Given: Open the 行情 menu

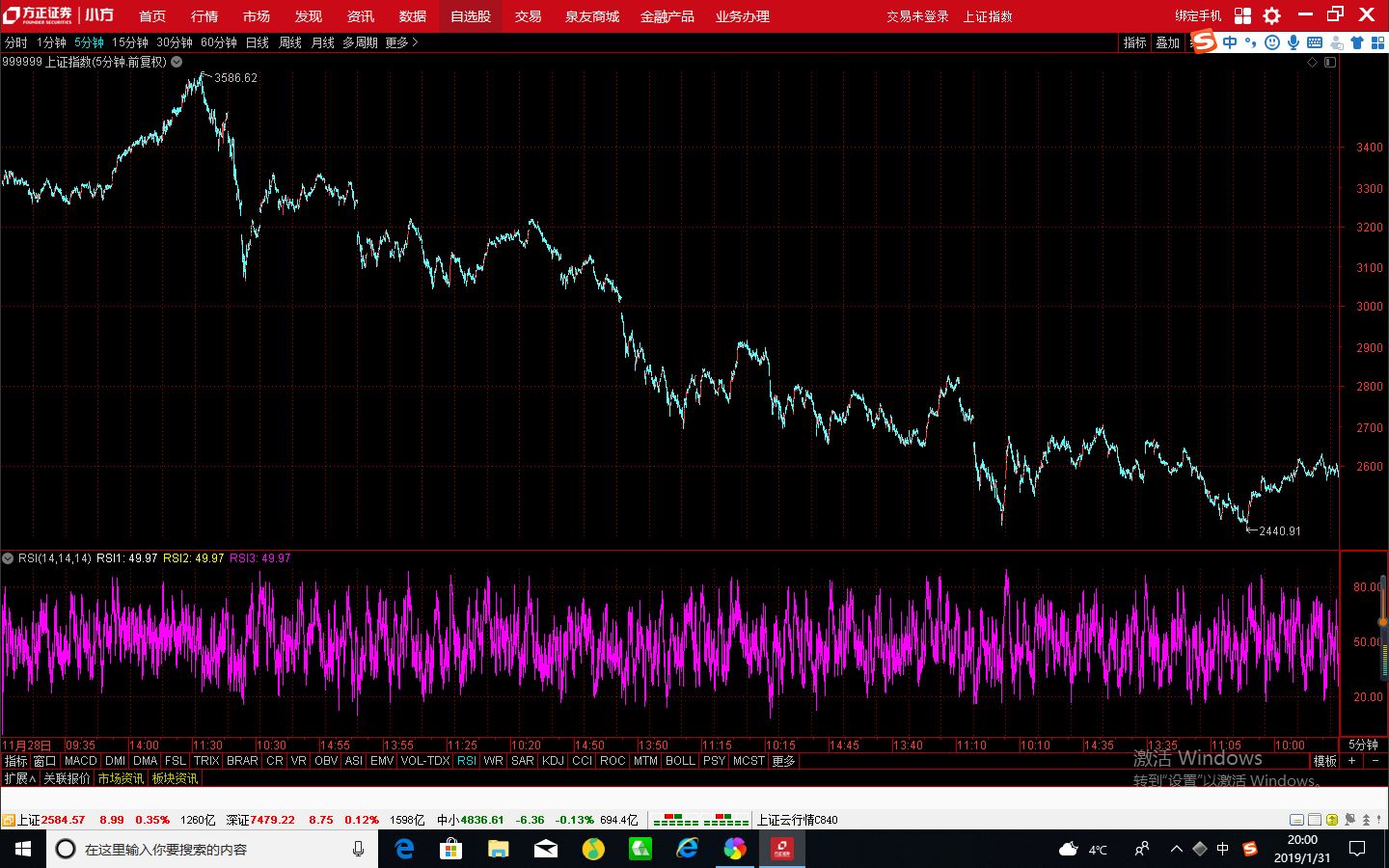Looking at the screenshot, I should [x=204, y=16].
